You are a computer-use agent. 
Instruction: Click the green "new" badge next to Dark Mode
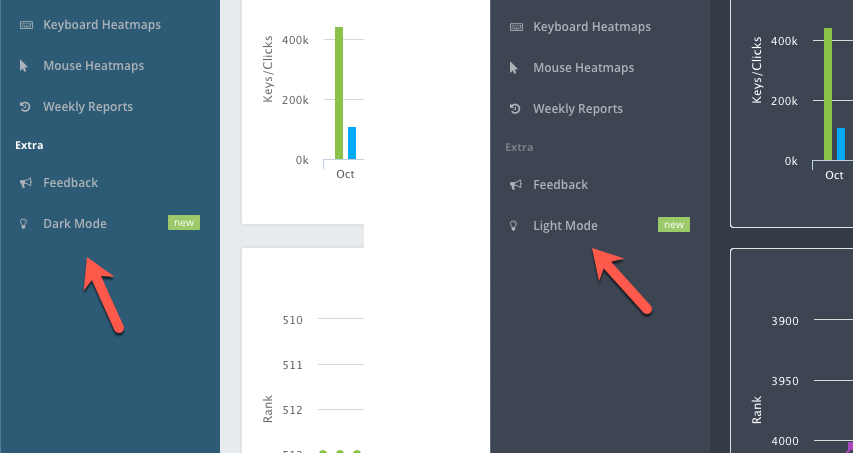[184, 223]
